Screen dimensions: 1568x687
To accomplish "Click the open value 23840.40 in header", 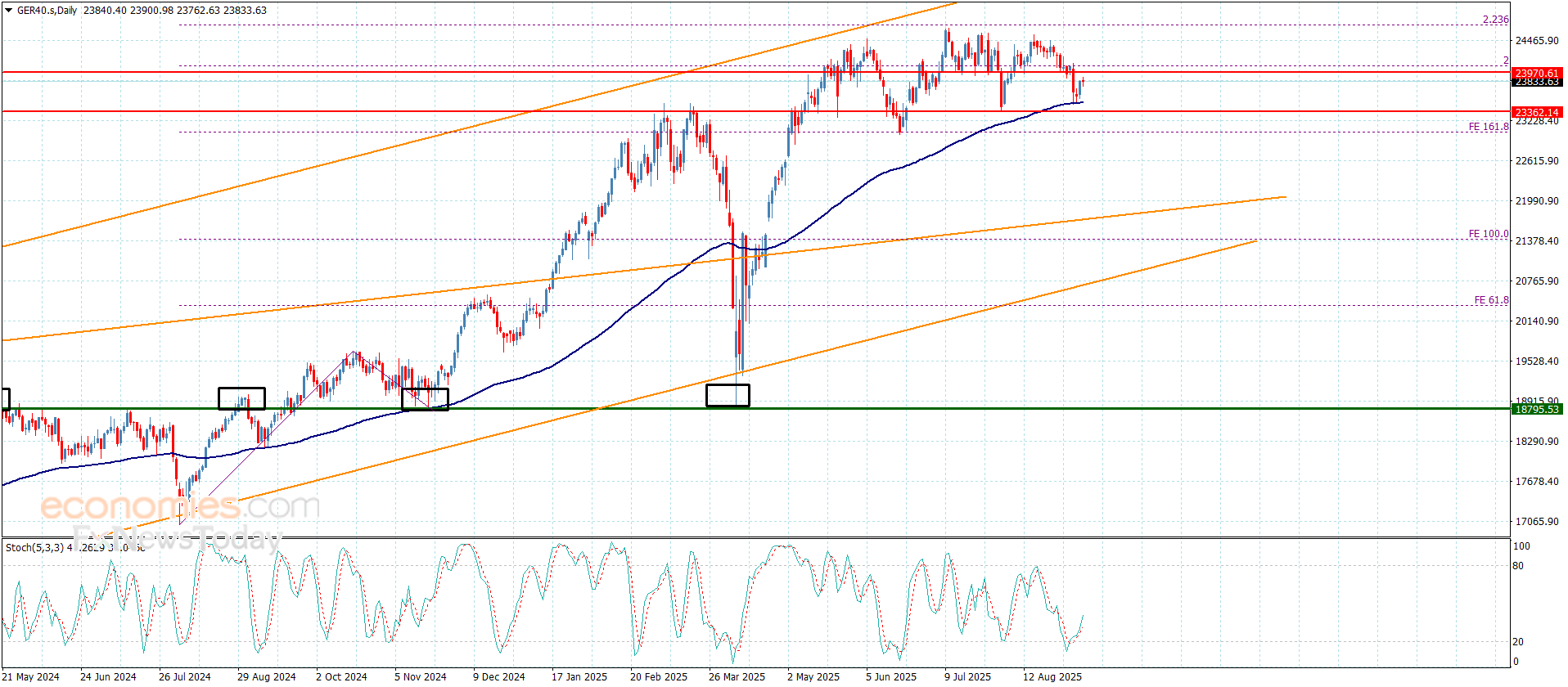I will click(105, 11).
